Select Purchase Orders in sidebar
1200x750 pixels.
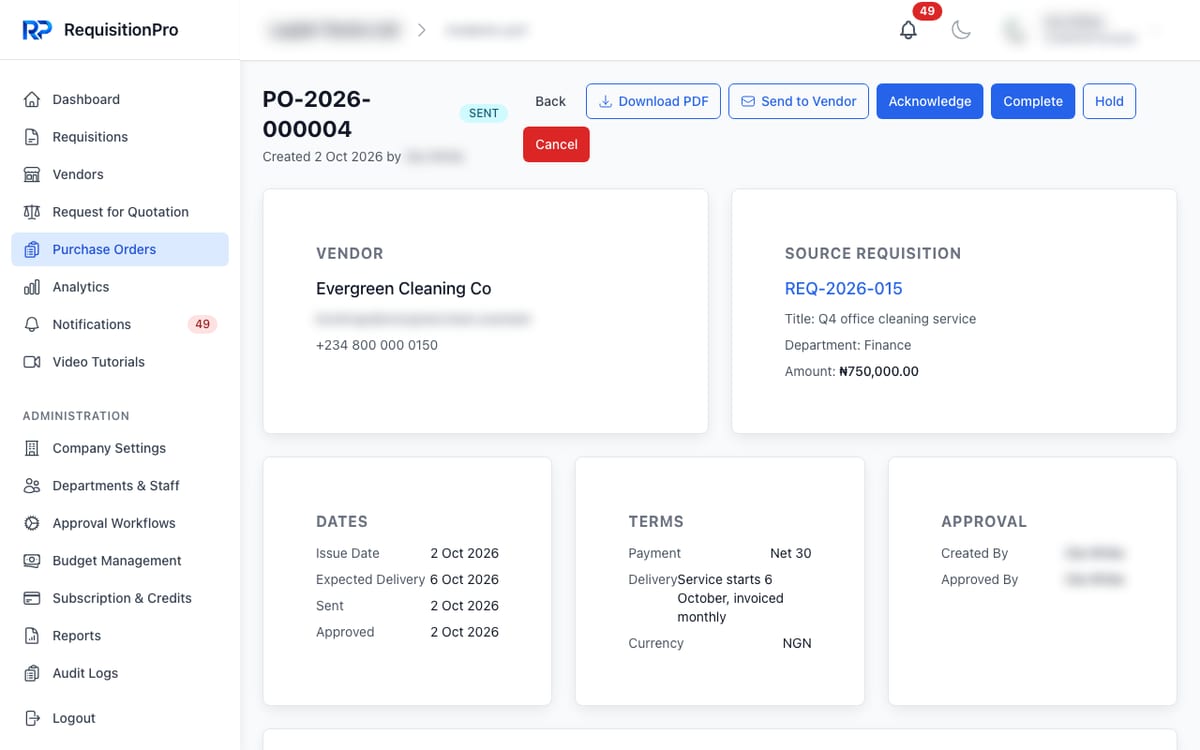[120, 249]
